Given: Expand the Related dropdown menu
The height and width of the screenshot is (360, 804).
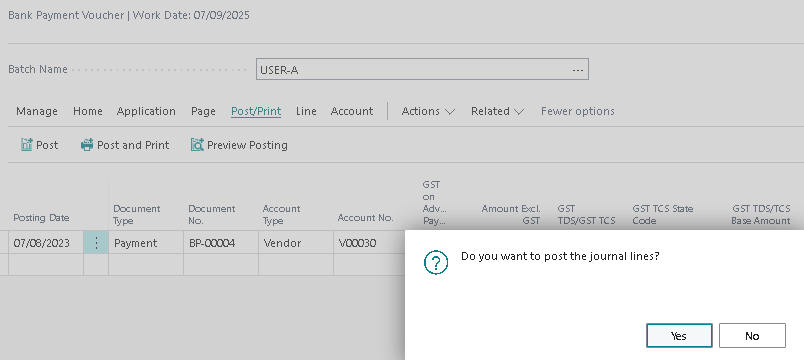Looking at the screenshot, I should (497, 111).
